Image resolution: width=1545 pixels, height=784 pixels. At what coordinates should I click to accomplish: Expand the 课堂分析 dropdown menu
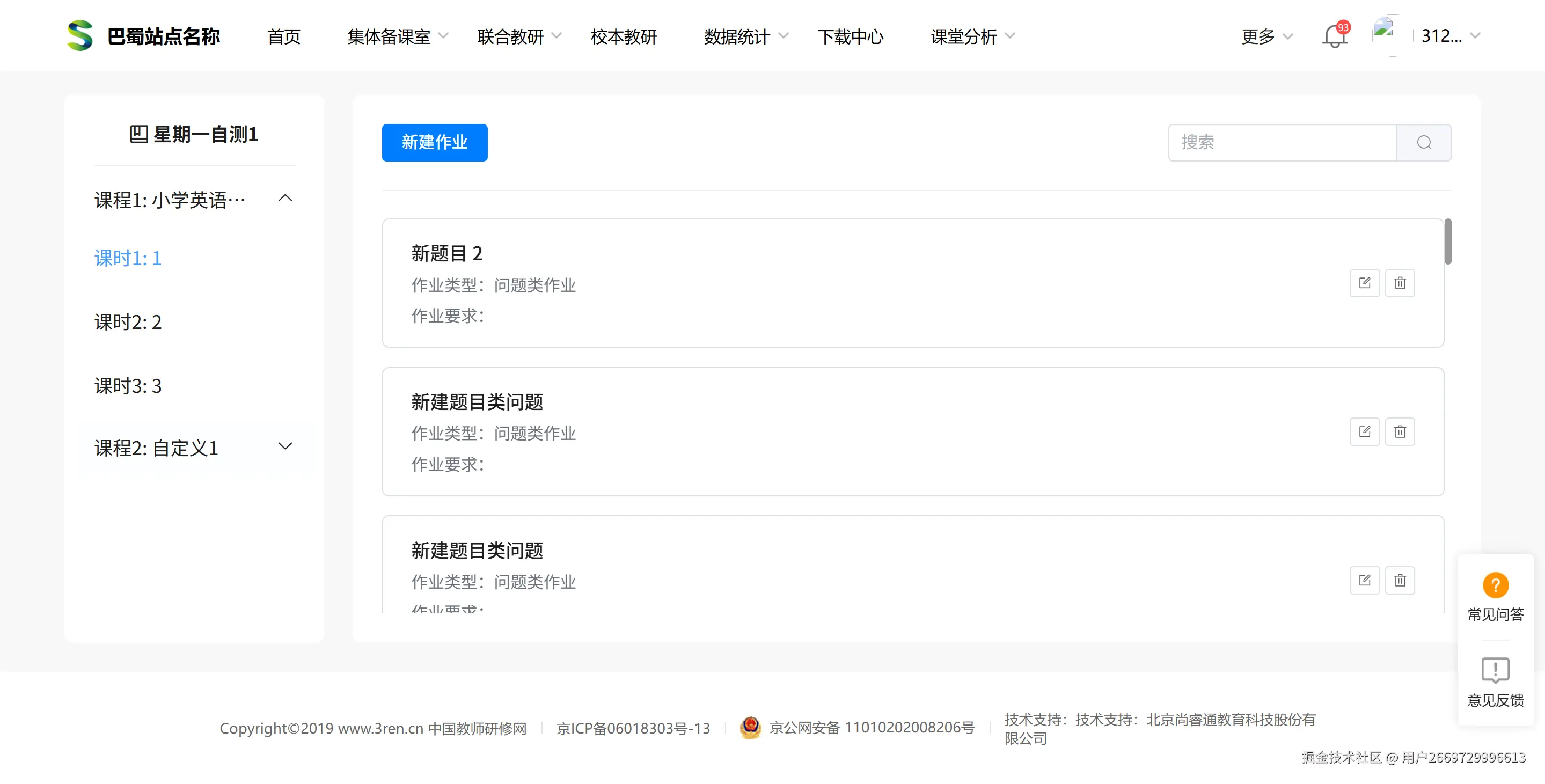click(x=973, y=36)
